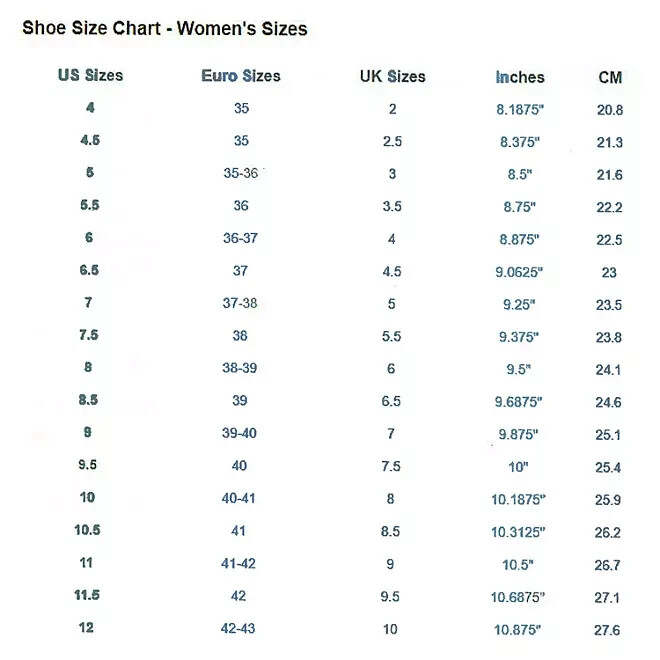Screen dimensions: 660x660
Task: Click the 10.3125" inches value
Action: pyautogui.click(x=520, y=532)
